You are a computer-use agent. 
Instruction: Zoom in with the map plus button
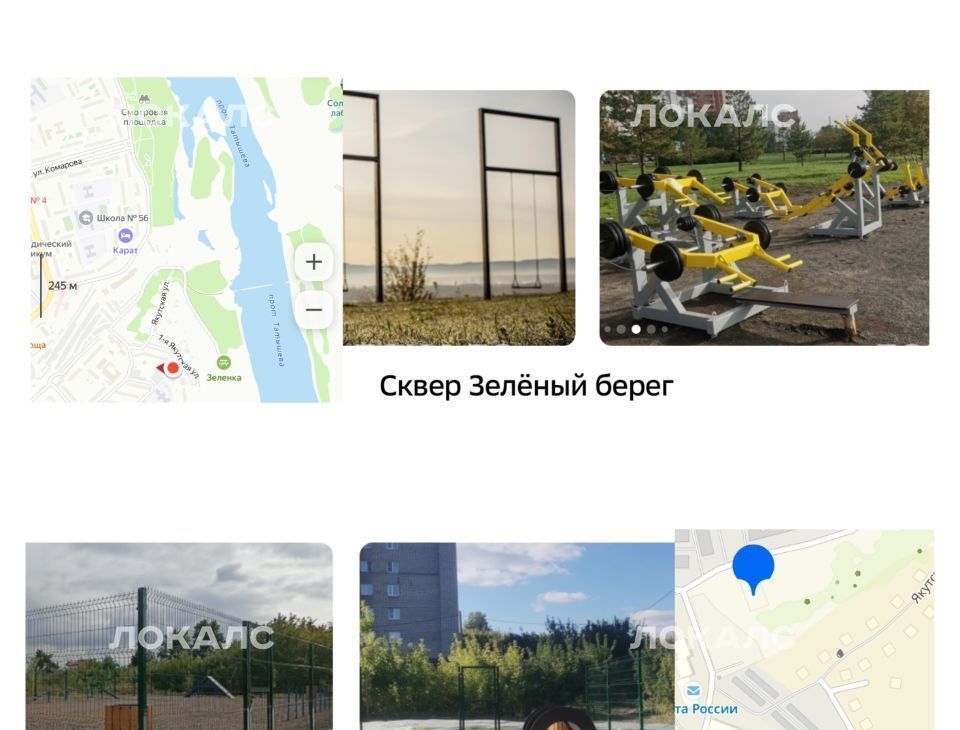point(313,262)
